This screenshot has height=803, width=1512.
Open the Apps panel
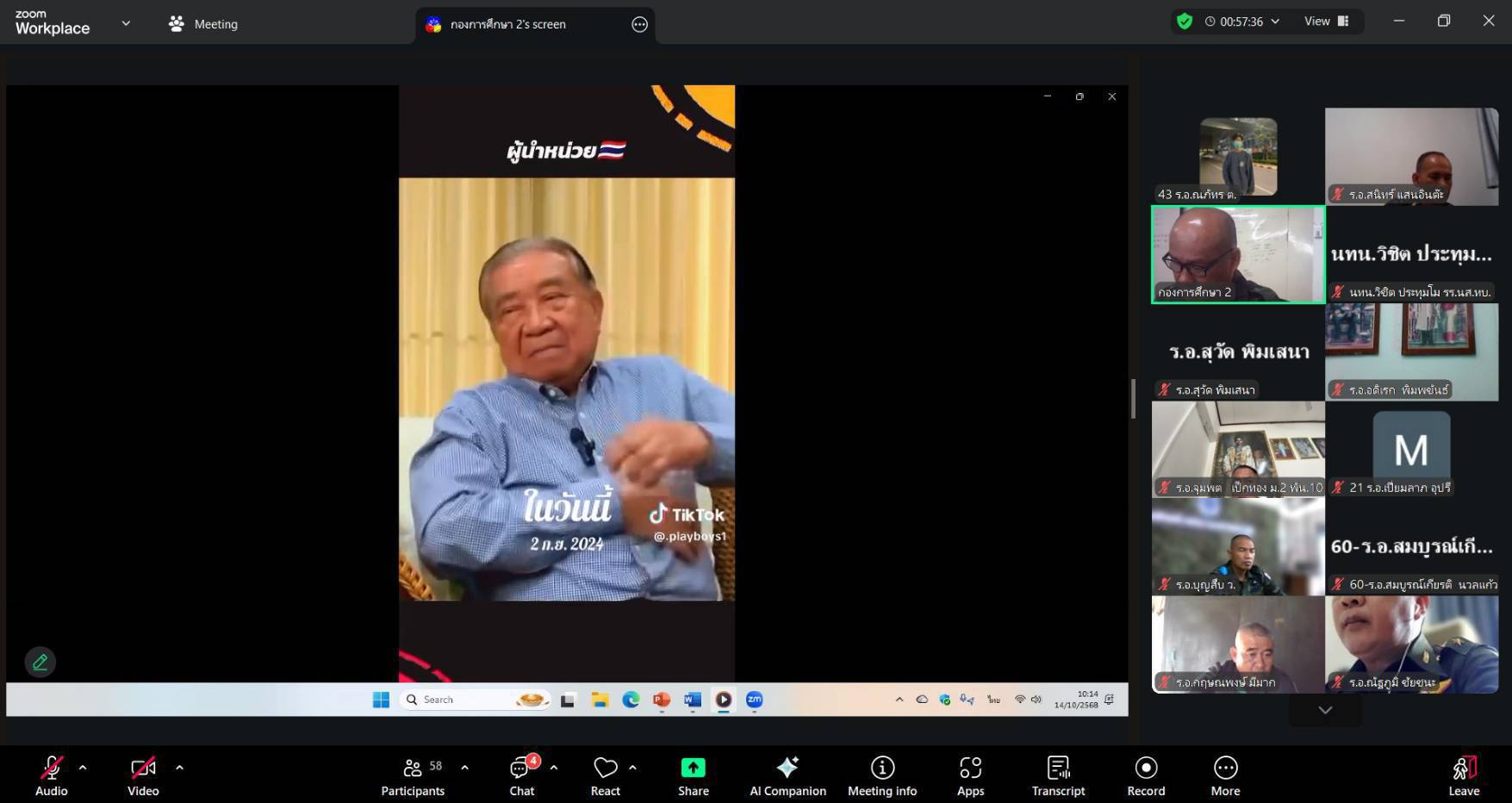coord(970,775)
